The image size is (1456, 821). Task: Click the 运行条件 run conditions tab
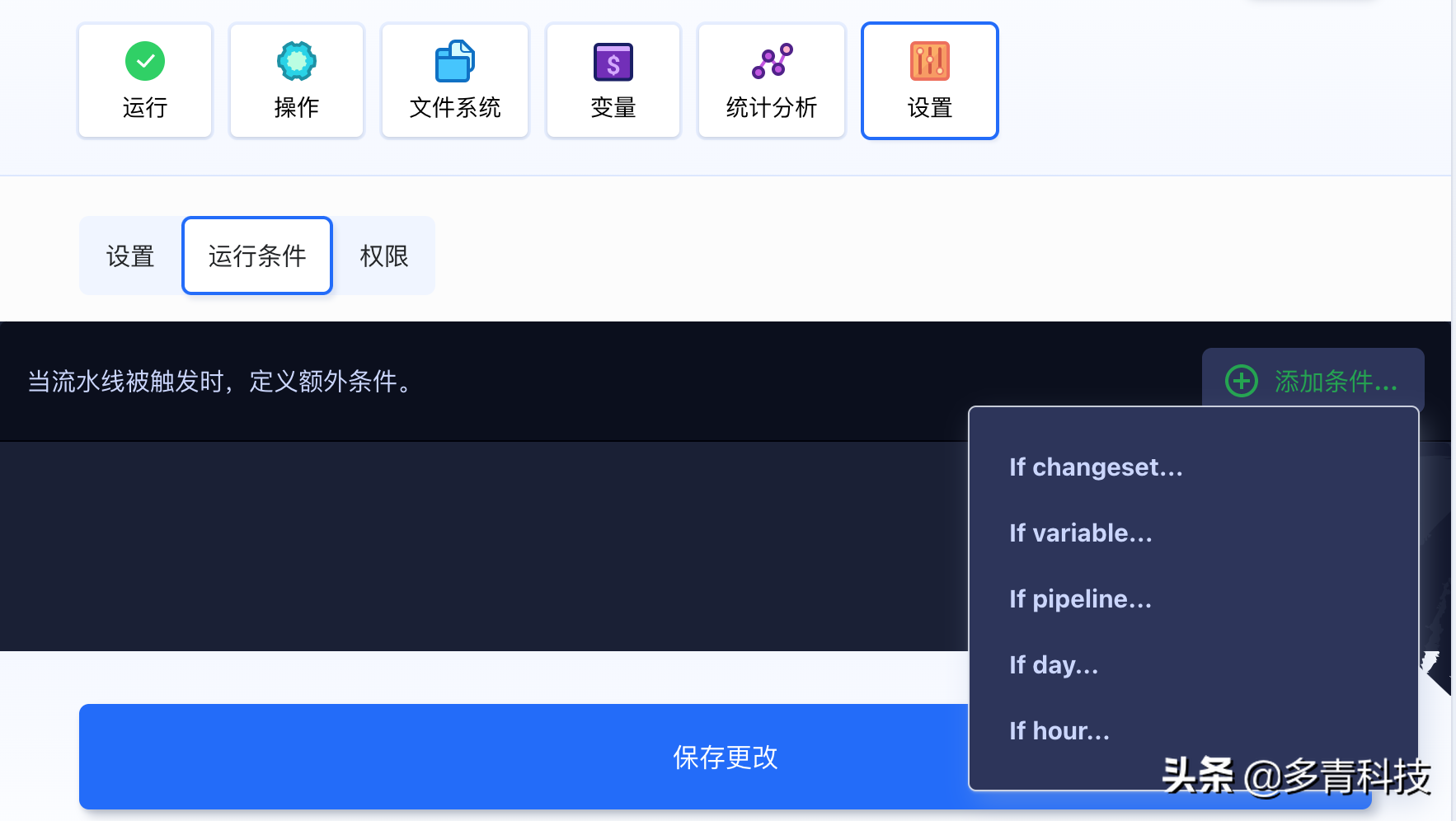tap(256, 256)
